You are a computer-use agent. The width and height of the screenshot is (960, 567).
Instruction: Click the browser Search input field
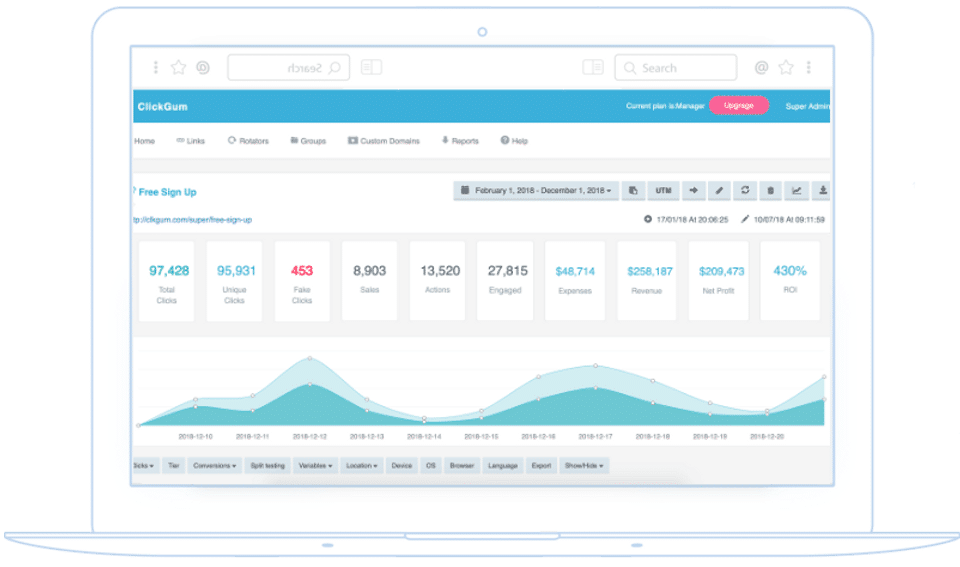tap(675, 67)
